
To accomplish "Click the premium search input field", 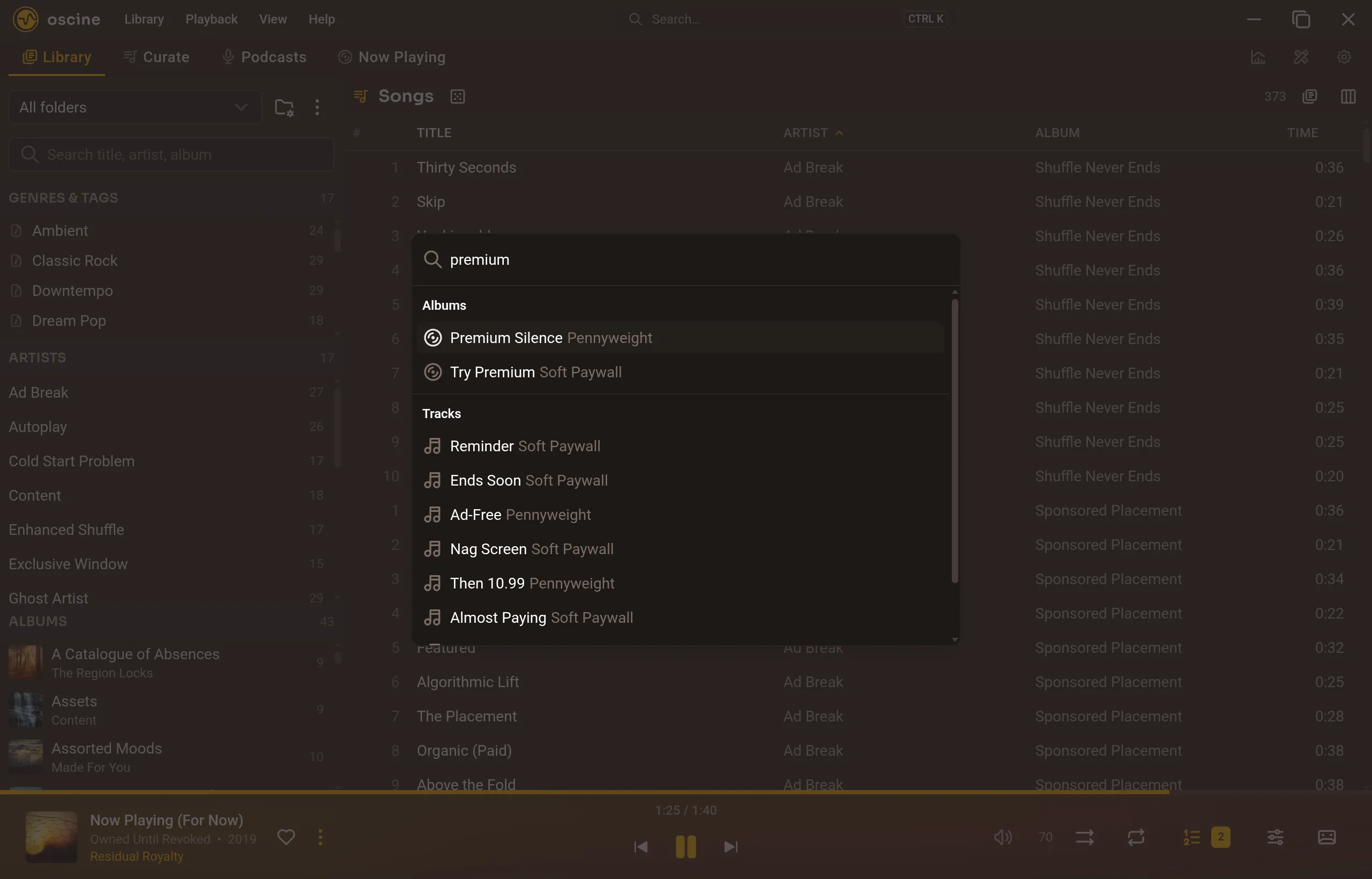I will click(685, 260).
